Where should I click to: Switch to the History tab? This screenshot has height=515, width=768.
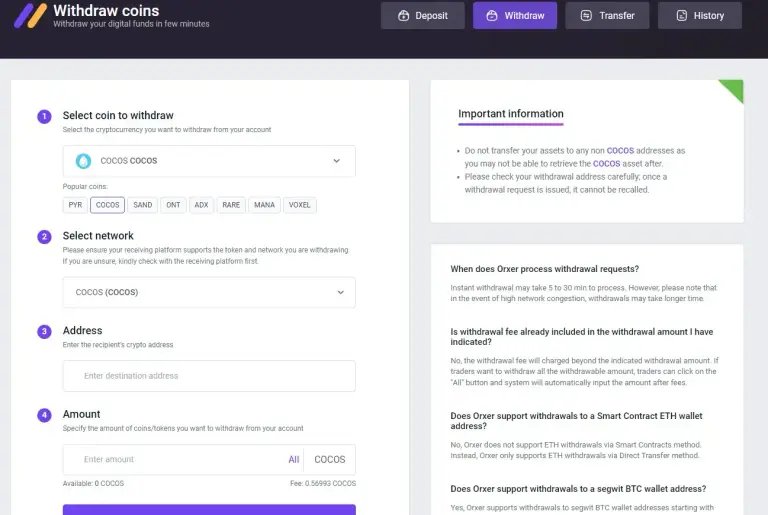point(699,16)
